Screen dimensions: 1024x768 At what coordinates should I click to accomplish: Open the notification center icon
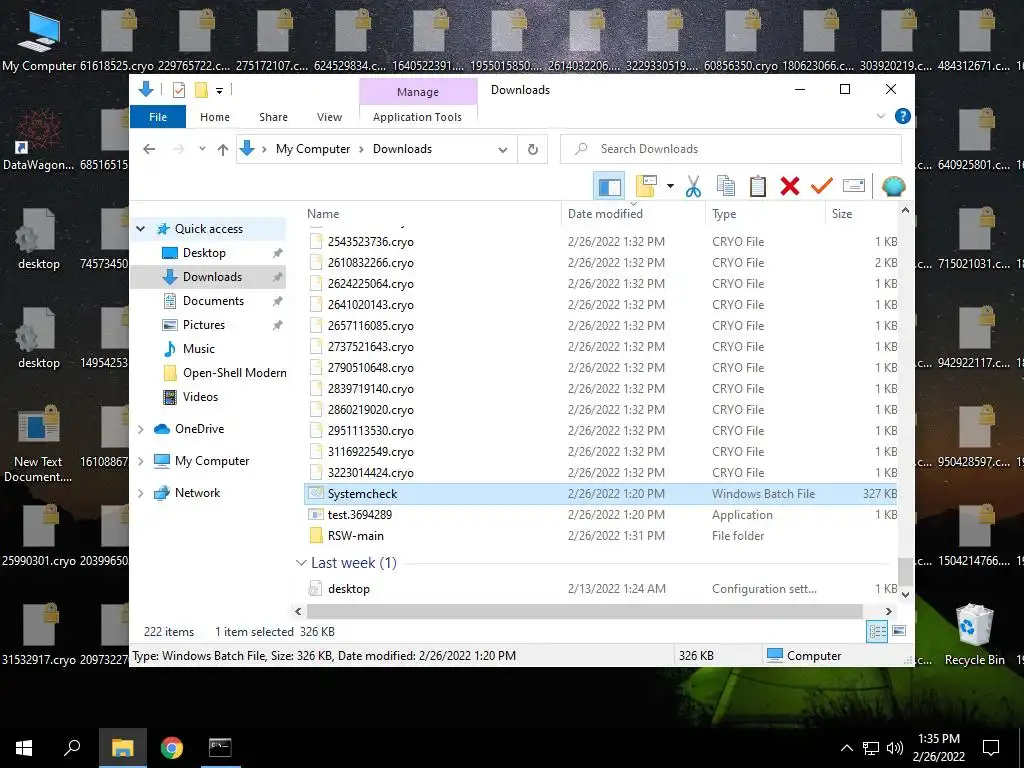[991, 748]
